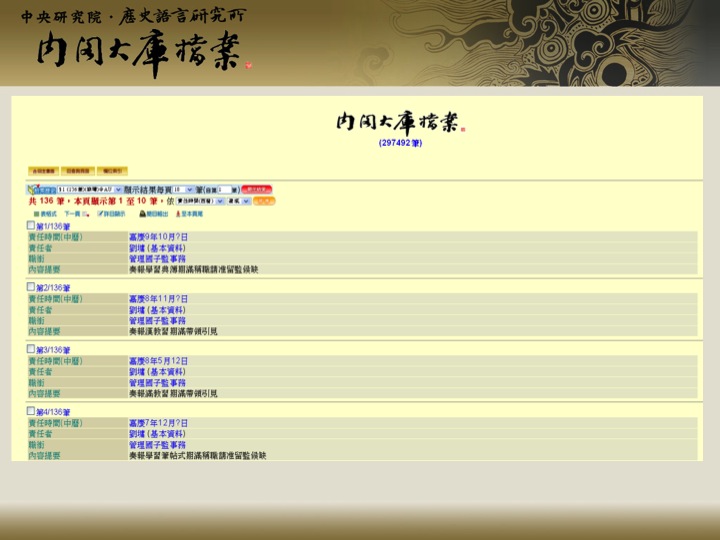Click 劉墉 in record 2
720x540 pixels.
click(137, 310)
